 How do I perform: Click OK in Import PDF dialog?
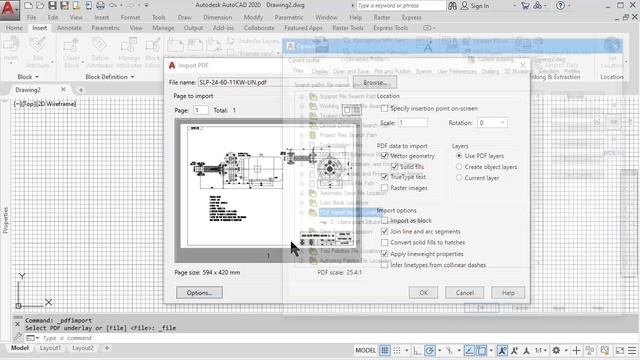click(423, 293)
